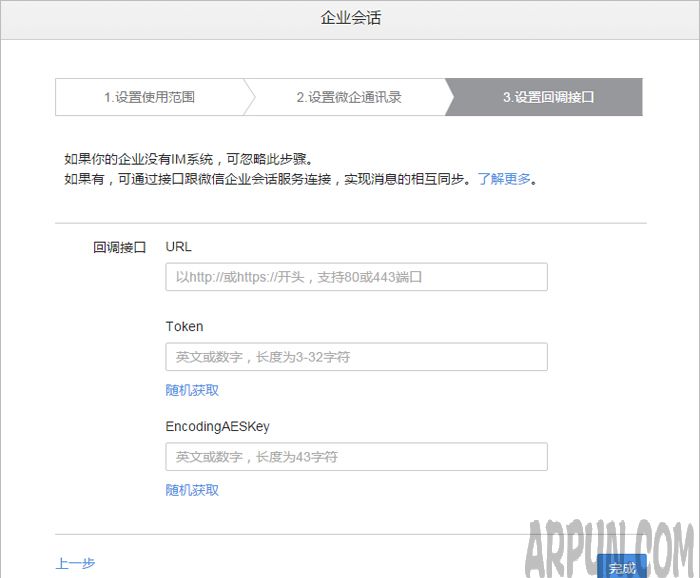Focus the URL input field
The width and height of the screenshot is (700, 578).
[x=356, y=277]
